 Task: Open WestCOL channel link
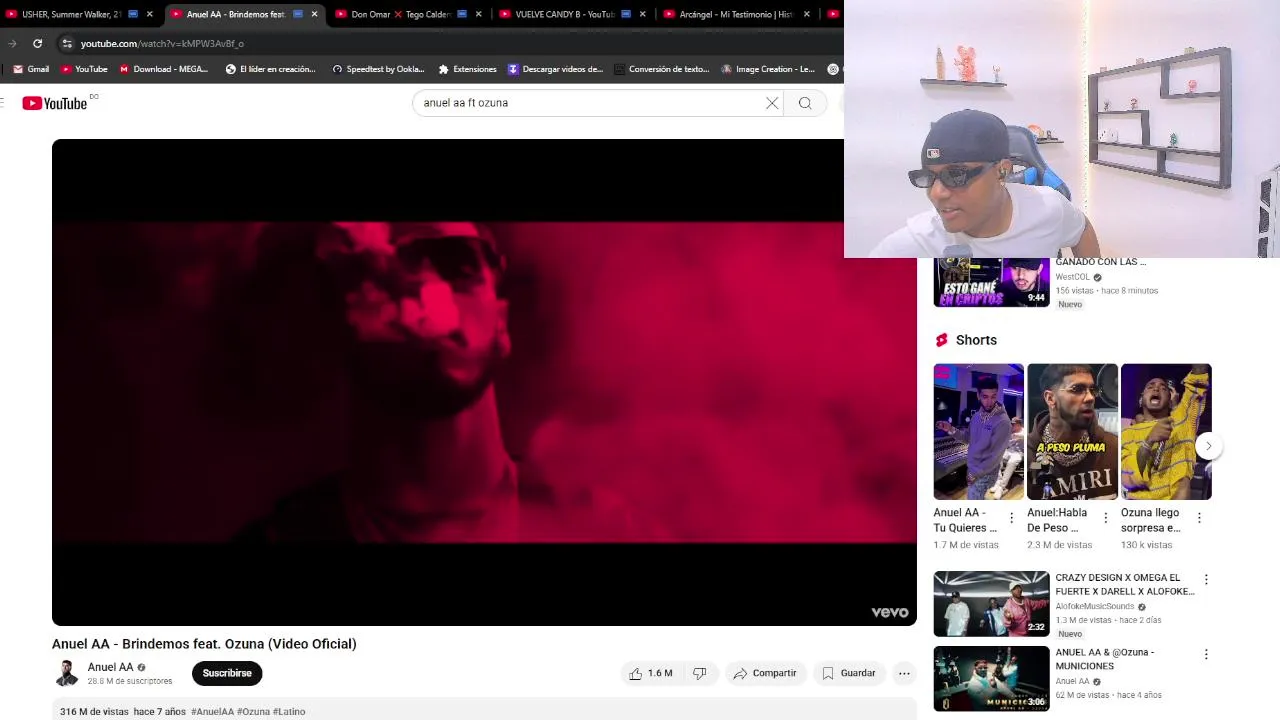coord(1072,277)
